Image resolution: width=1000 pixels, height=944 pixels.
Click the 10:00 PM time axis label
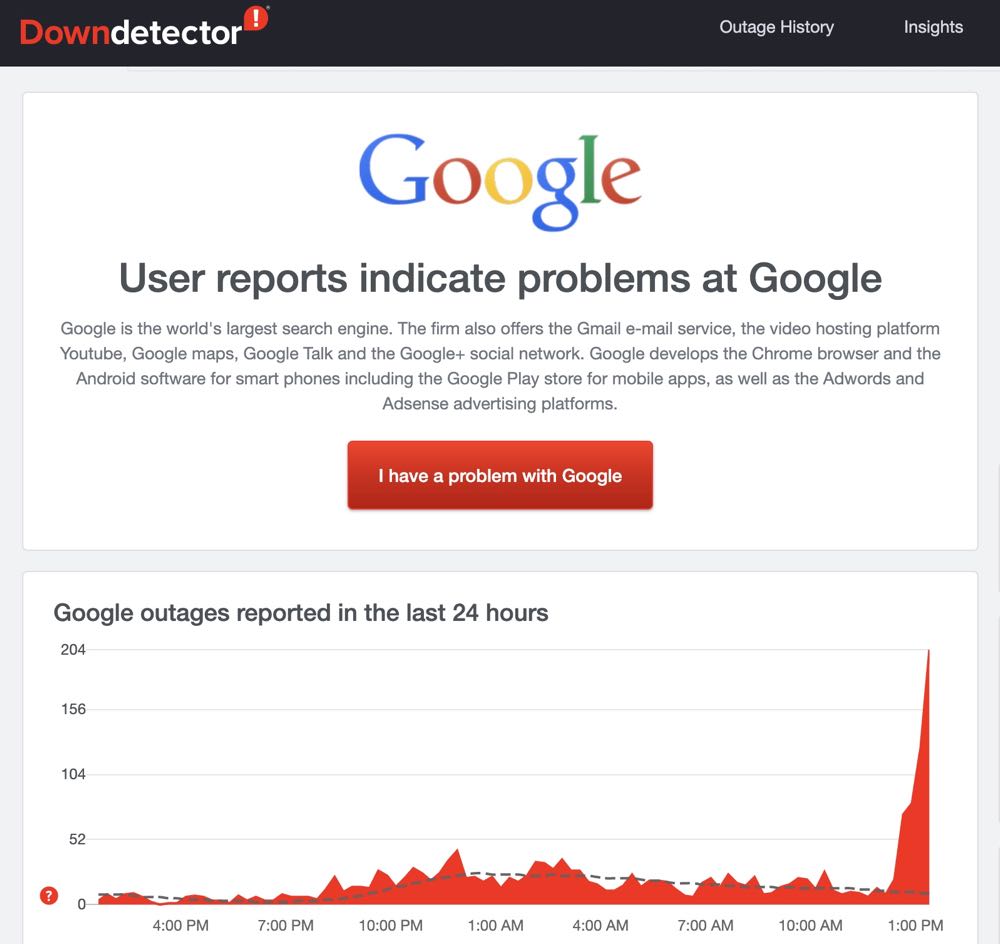[x=390, y=925]
